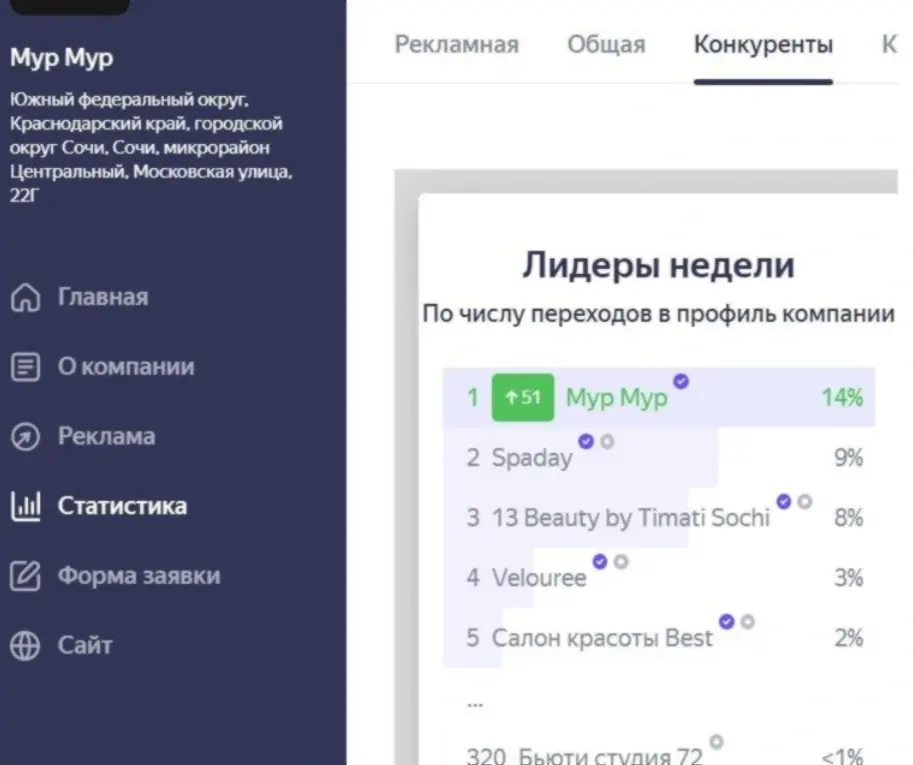The image size is (913, 765).
Task: Click the 3% value for Velouree
Action: 848,578
